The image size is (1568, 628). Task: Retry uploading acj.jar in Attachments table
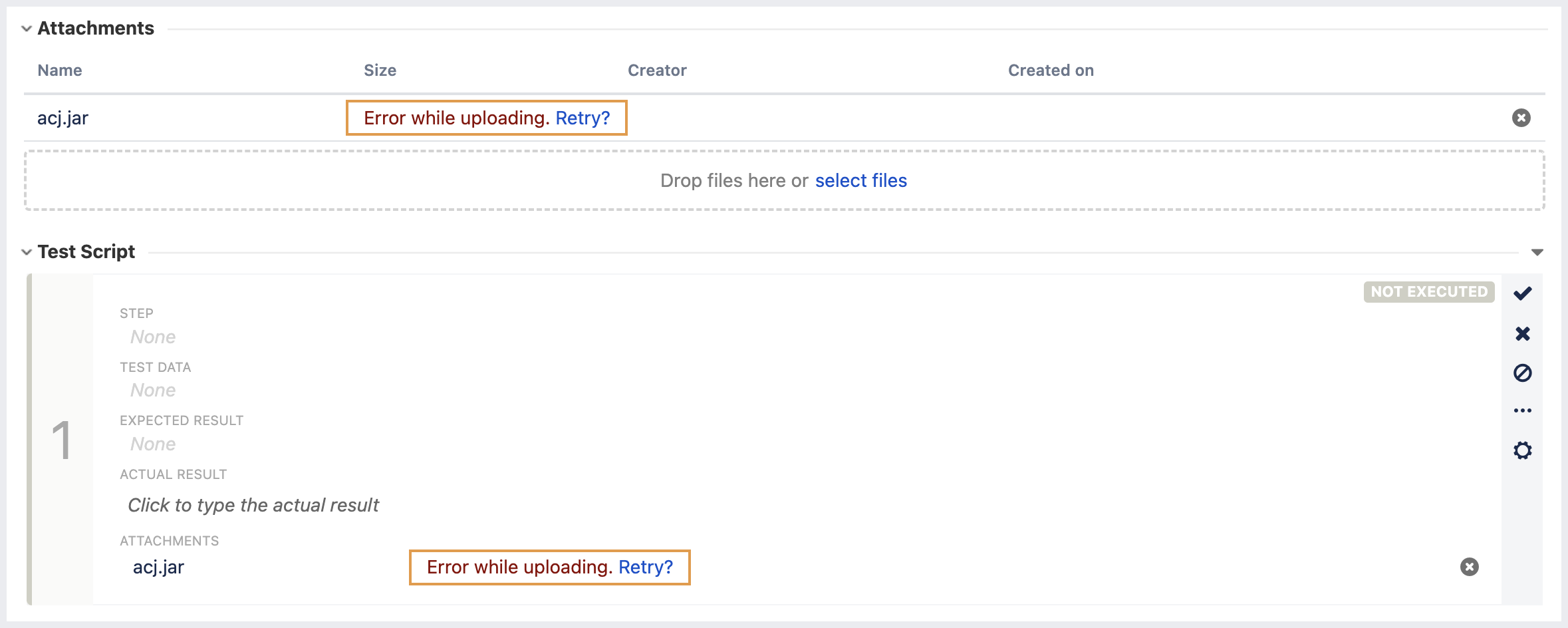[x=583, y=118]
